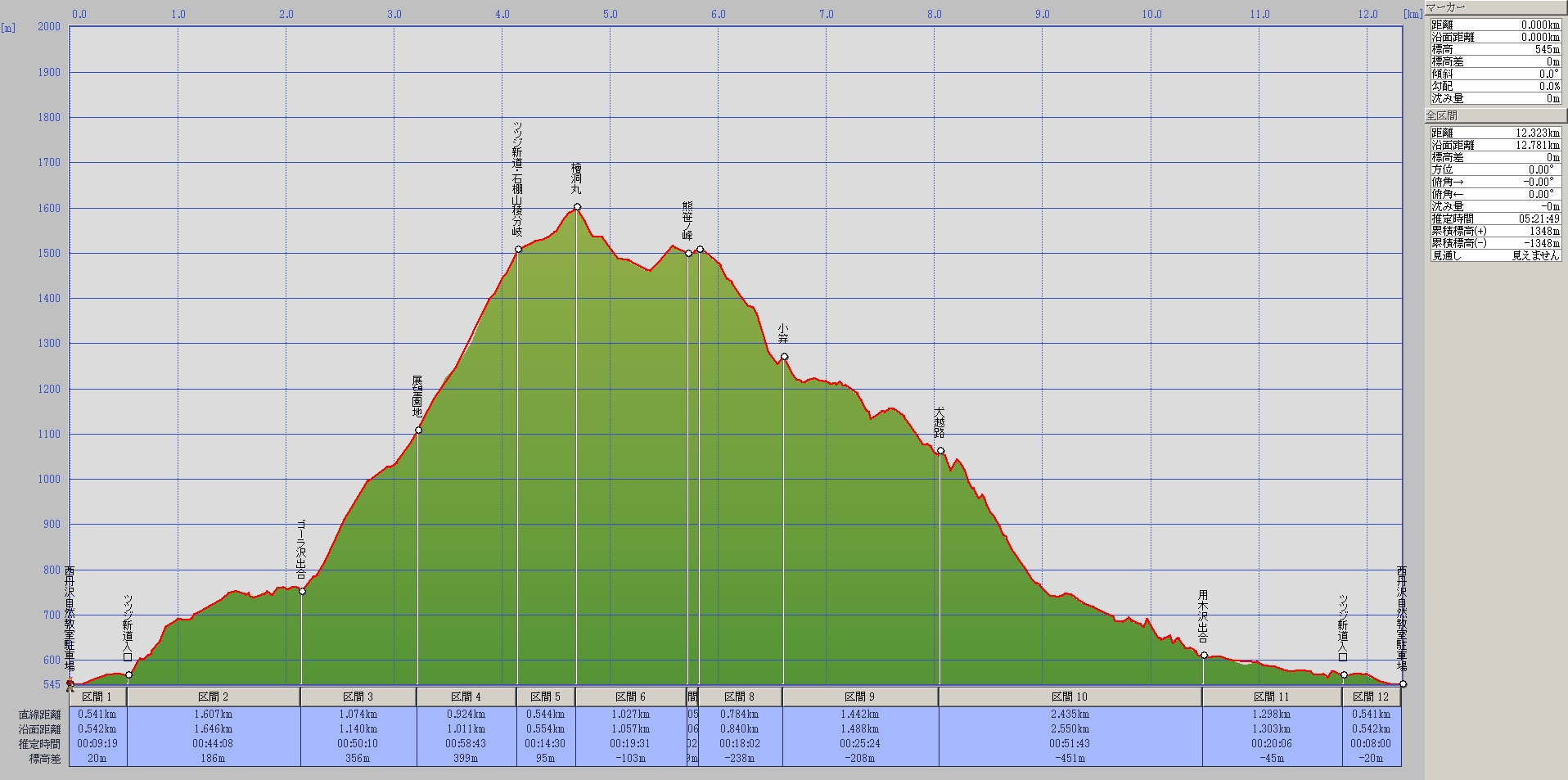Click the 全区間 panel title
This screenshot has width=1568, height=780.
click(x=1441, y=115)
